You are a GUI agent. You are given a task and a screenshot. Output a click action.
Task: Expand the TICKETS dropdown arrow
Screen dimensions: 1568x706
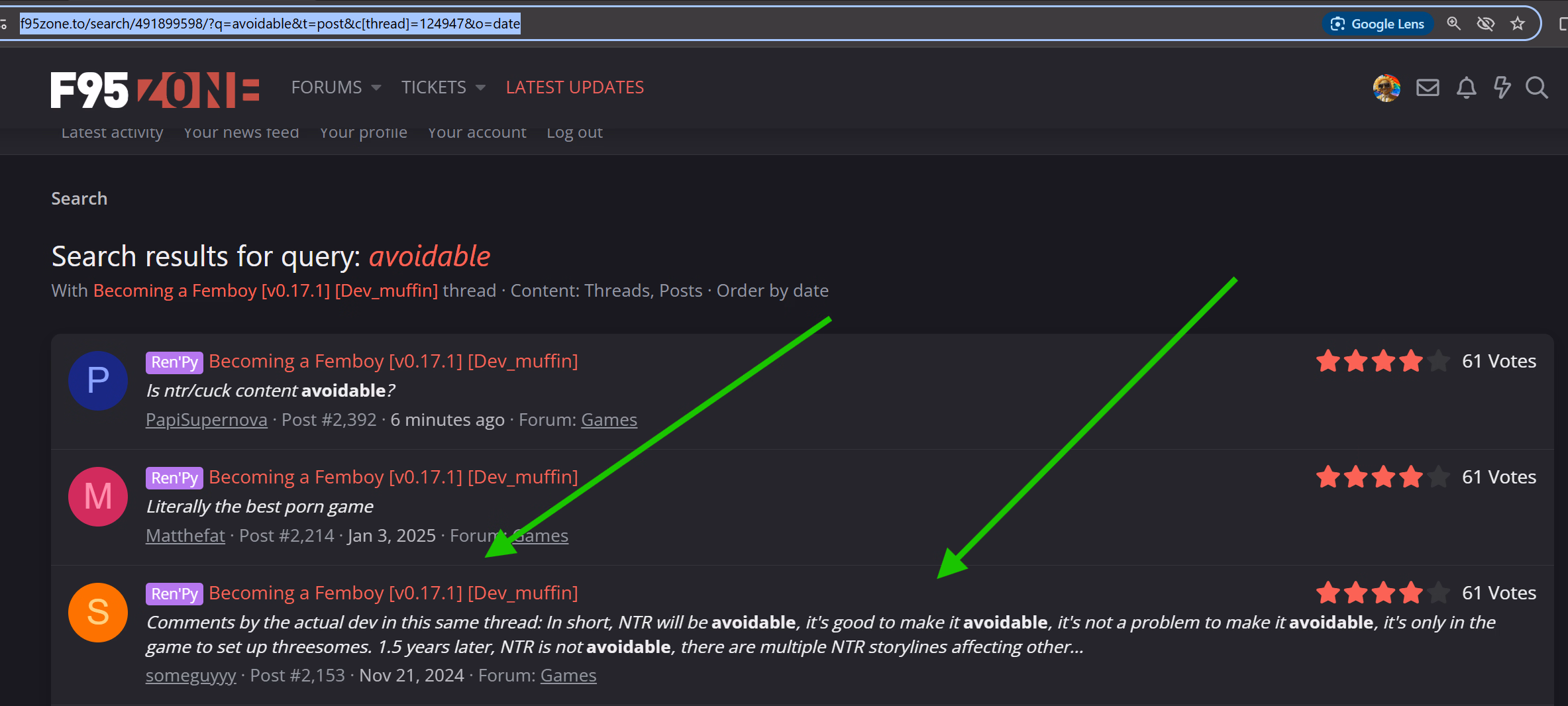pyautogui.click(x=481, y=87)
